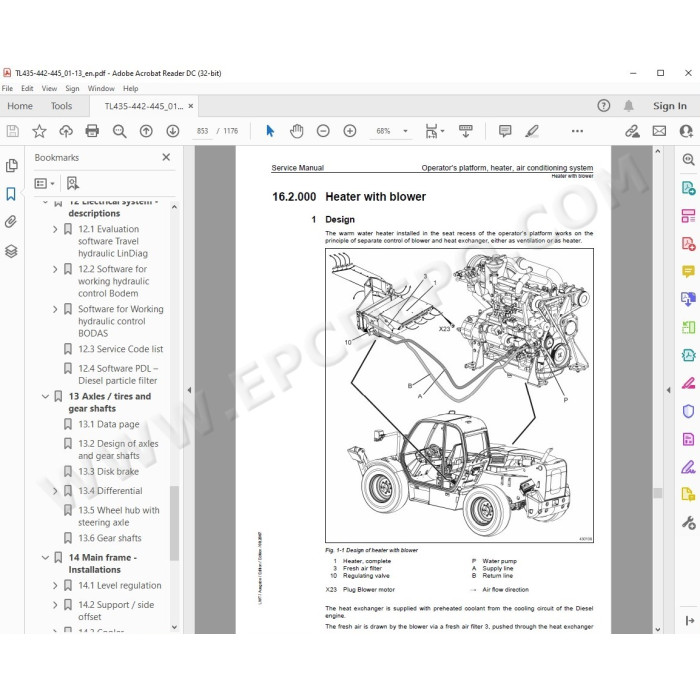
Task: Click the read mode keyboard icon
Action: tap(465, 131)
